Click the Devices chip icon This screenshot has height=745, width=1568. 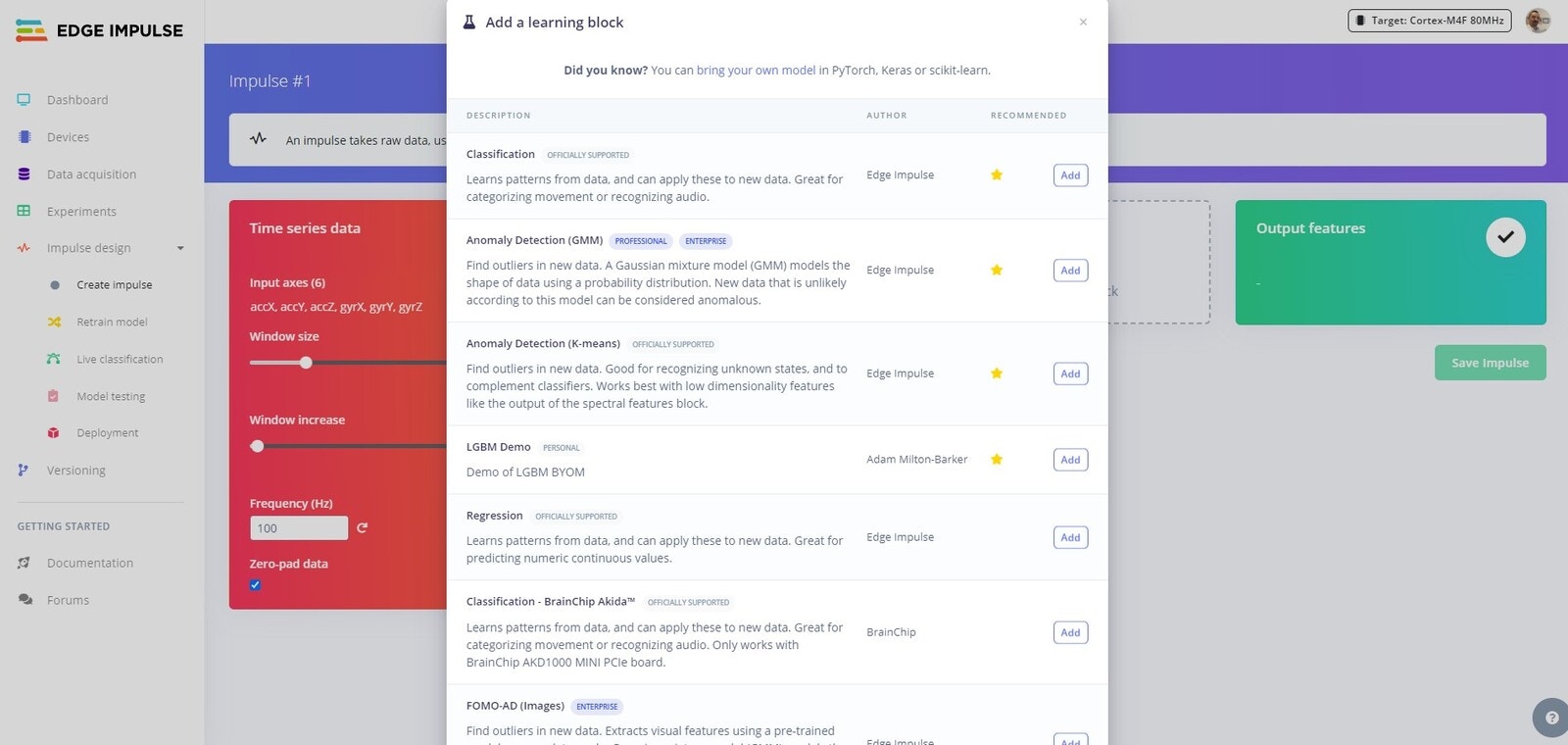click(x=24, y=137)
